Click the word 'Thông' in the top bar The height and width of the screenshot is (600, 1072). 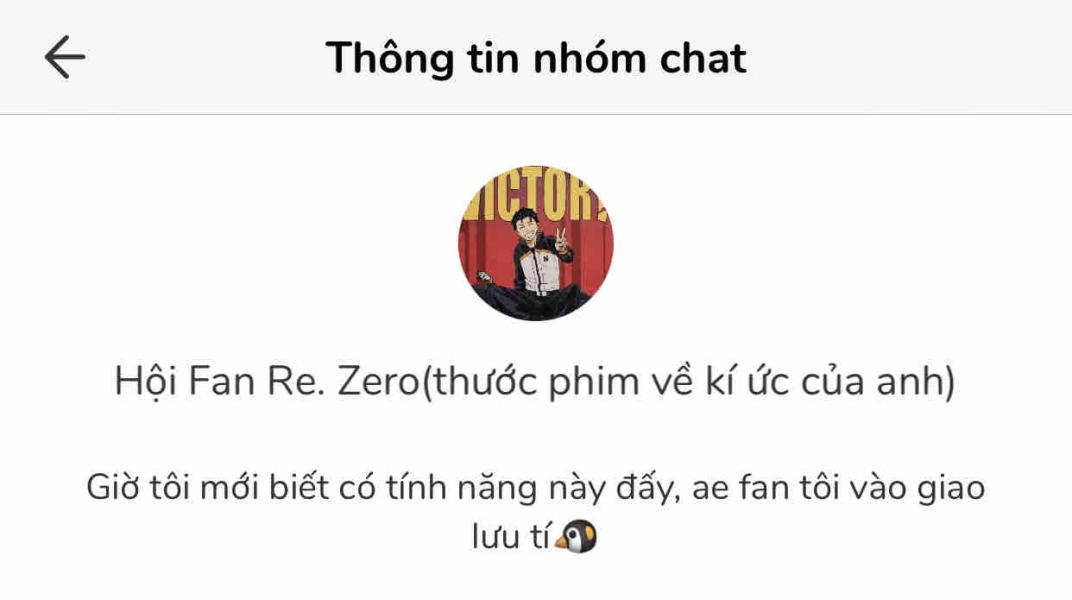(x=390, y=57)
